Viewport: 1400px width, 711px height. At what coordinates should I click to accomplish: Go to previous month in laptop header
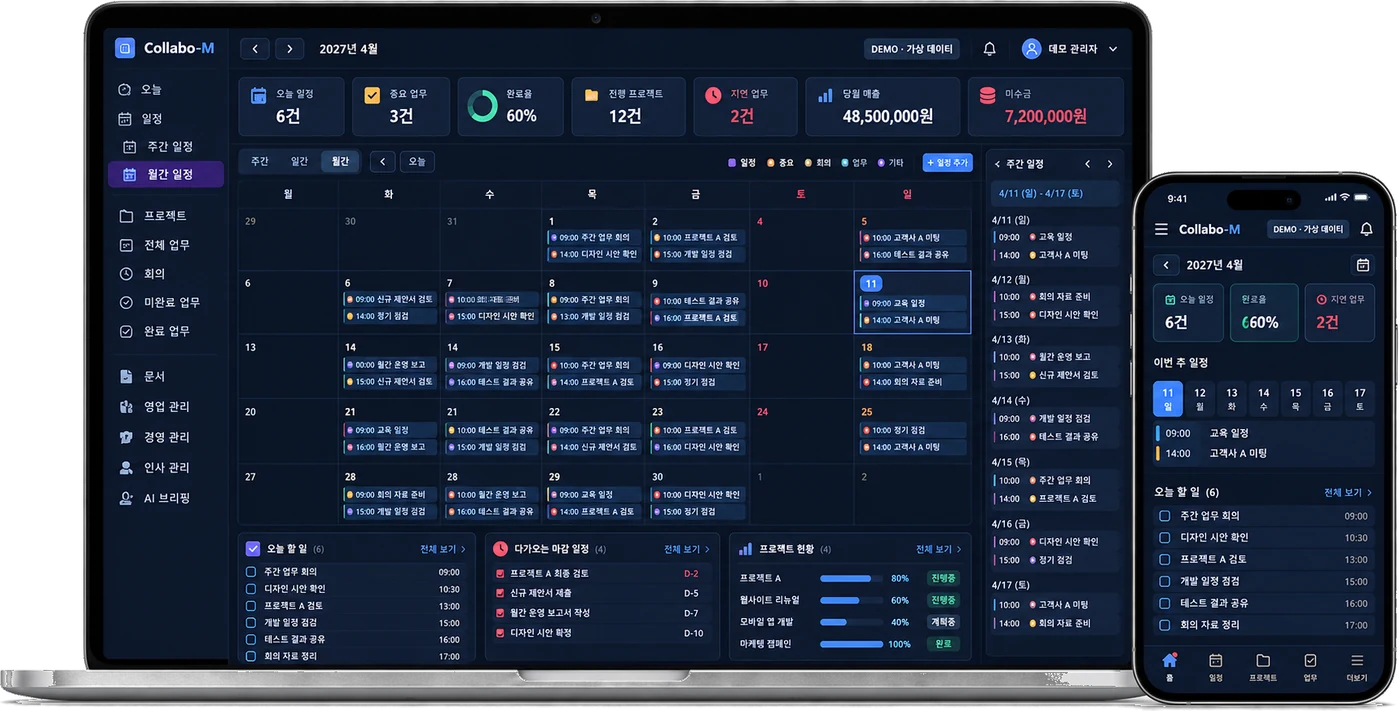point(255,49)
